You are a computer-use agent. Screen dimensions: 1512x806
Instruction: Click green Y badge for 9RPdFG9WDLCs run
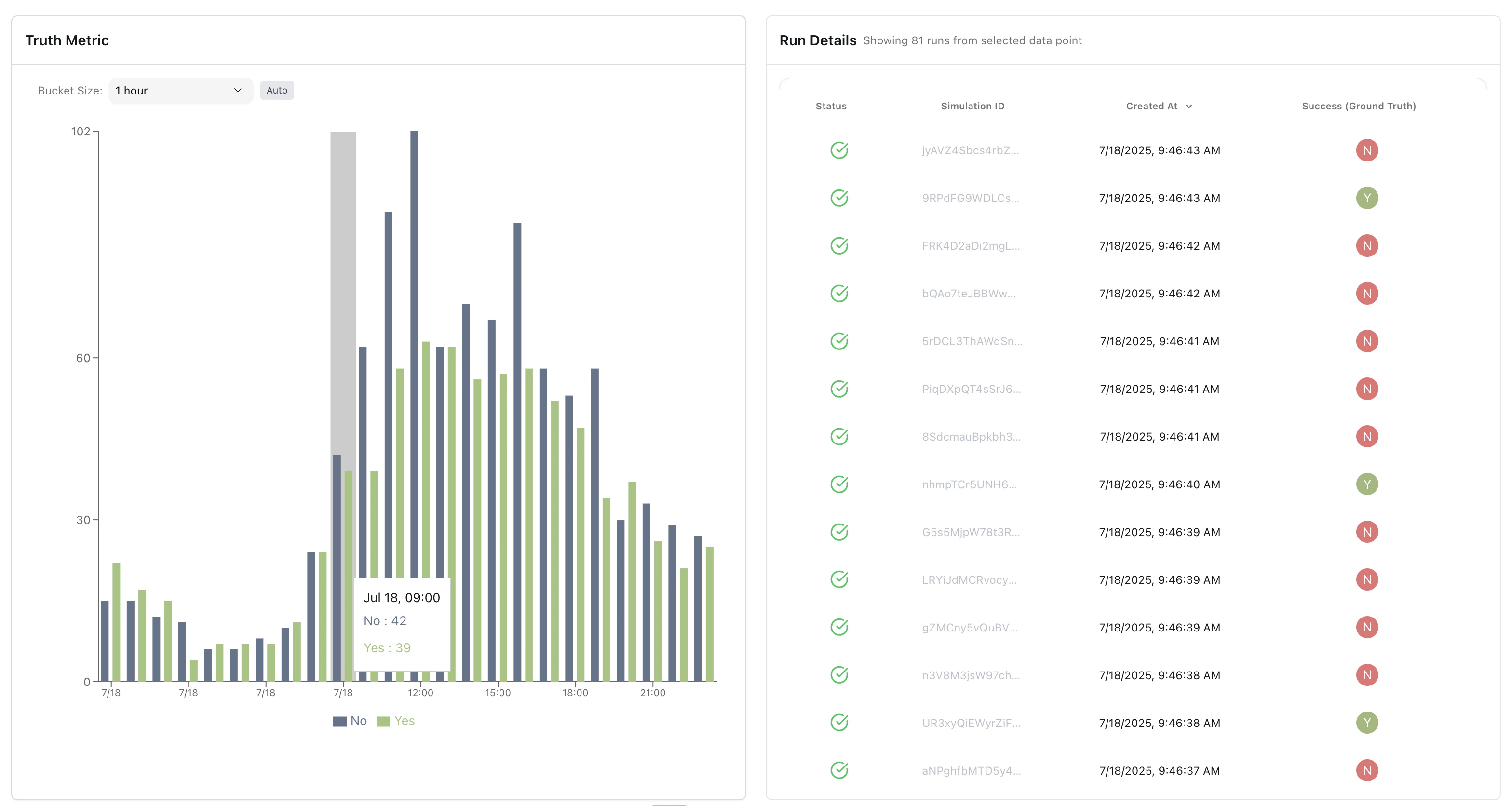point(1366,198)
